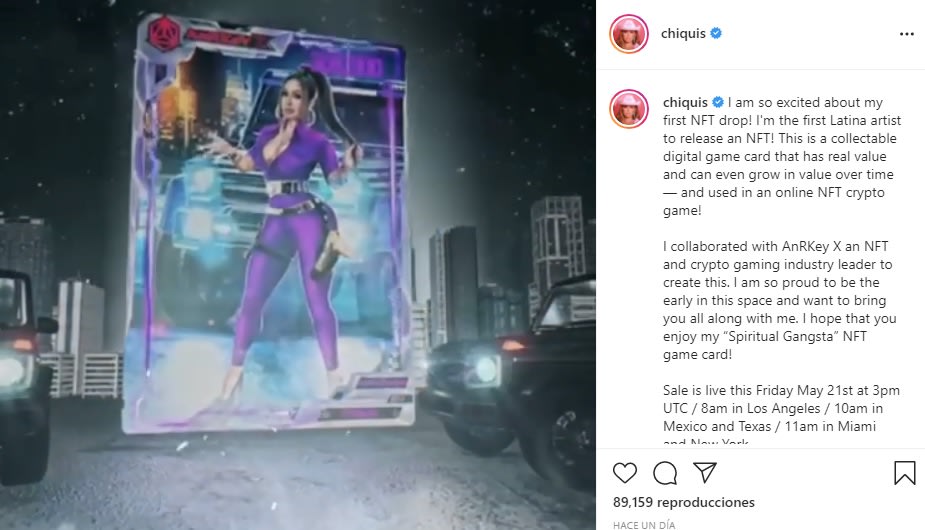925x530 pixels.
Task: Click the verified badge in the caption
Action: (718, 102)
